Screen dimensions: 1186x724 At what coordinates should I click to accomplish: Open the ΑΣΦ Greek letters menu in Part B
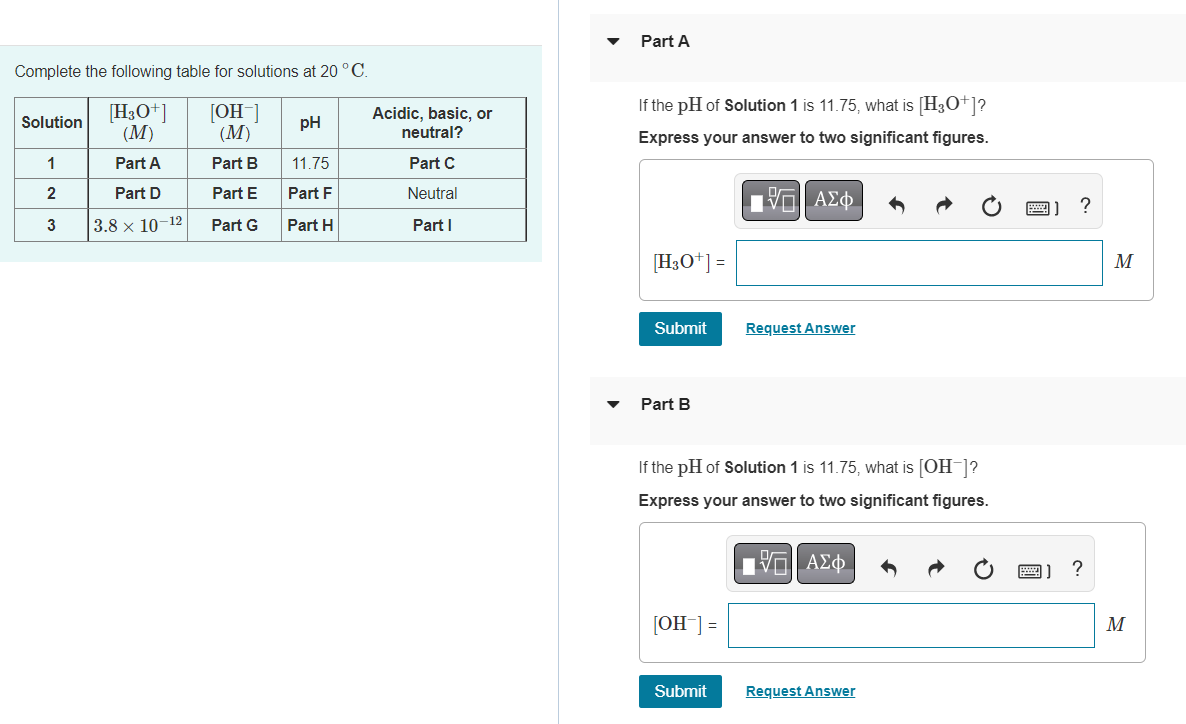(826, 563)
